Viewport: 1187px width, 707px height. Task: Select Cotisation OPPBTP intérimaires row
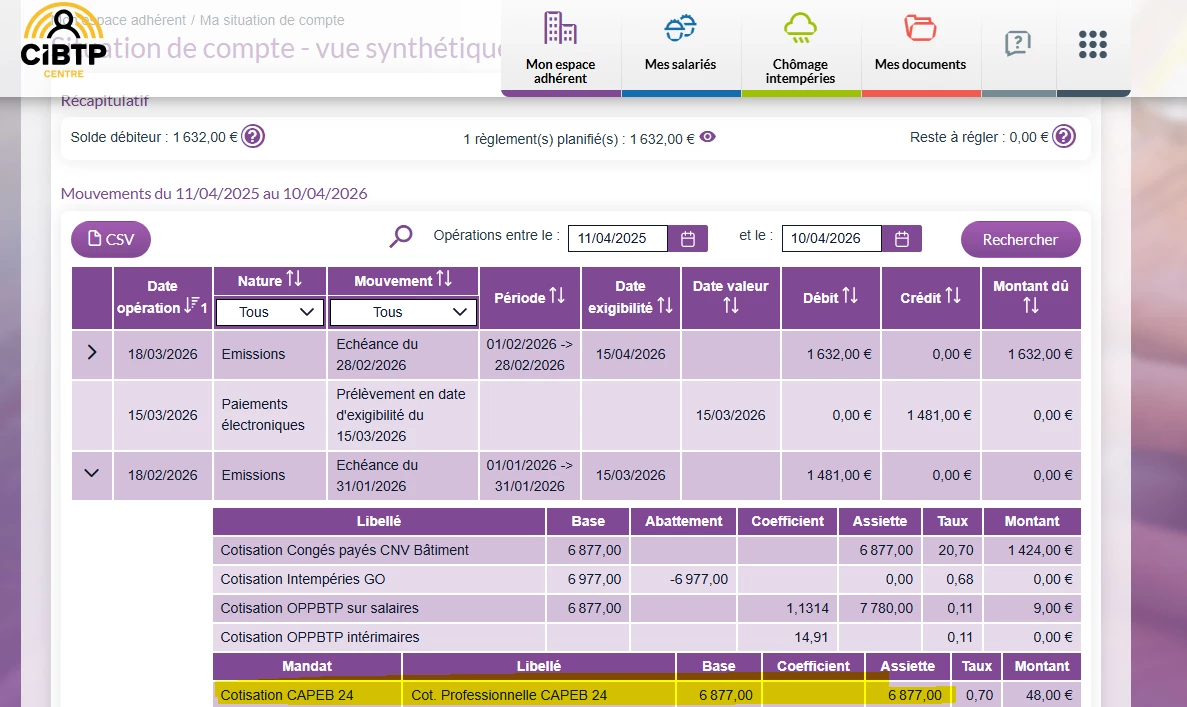(x=646, y=637)
